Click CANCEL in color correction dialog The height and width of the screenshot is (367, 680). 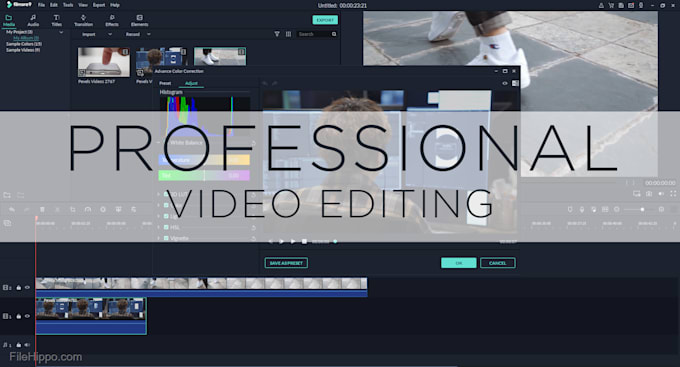coord(497,263)
